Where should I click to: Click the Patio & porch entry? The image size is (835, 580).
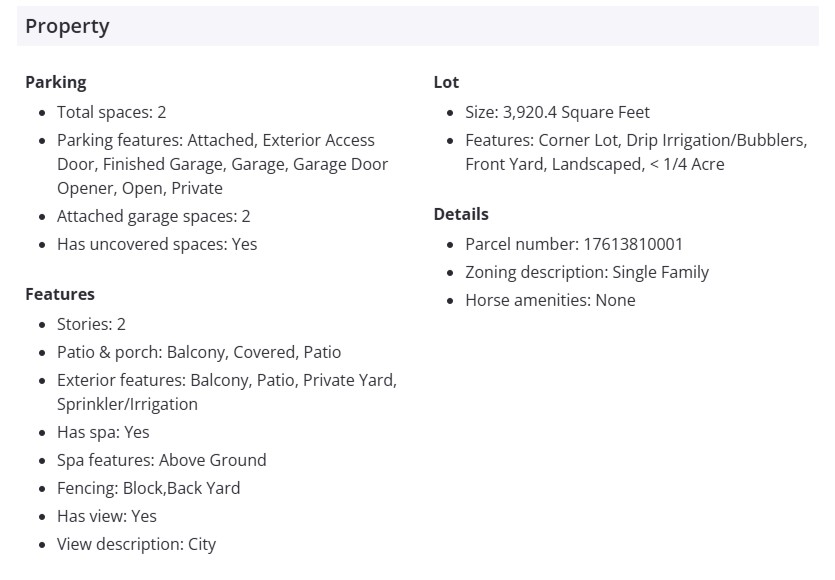click(198, 352)
